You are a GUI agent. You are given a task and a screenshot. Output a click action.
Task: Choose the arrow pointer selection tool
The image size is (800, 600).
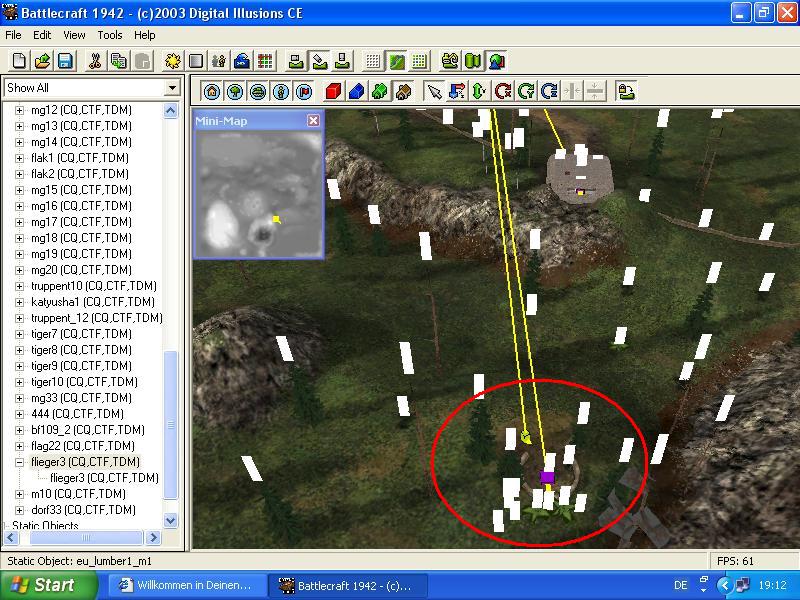(x=434, y=91)
